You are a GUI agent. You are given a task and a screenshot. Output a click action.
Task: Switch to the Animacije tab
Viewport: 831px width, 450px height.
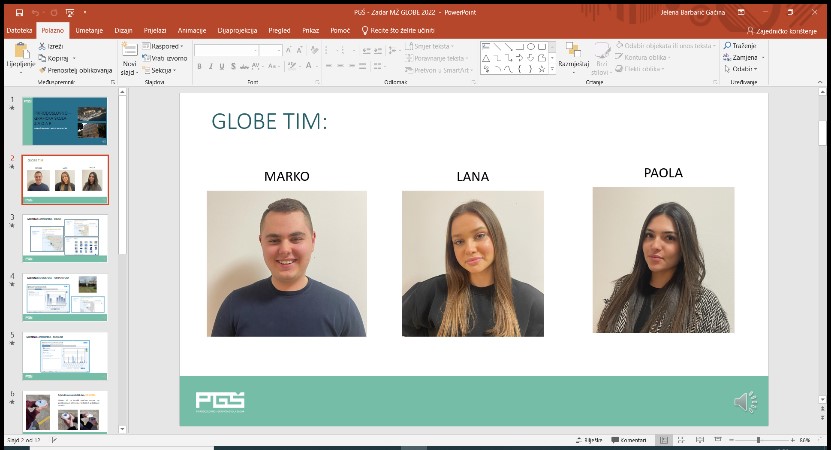[x=192, y=31]
